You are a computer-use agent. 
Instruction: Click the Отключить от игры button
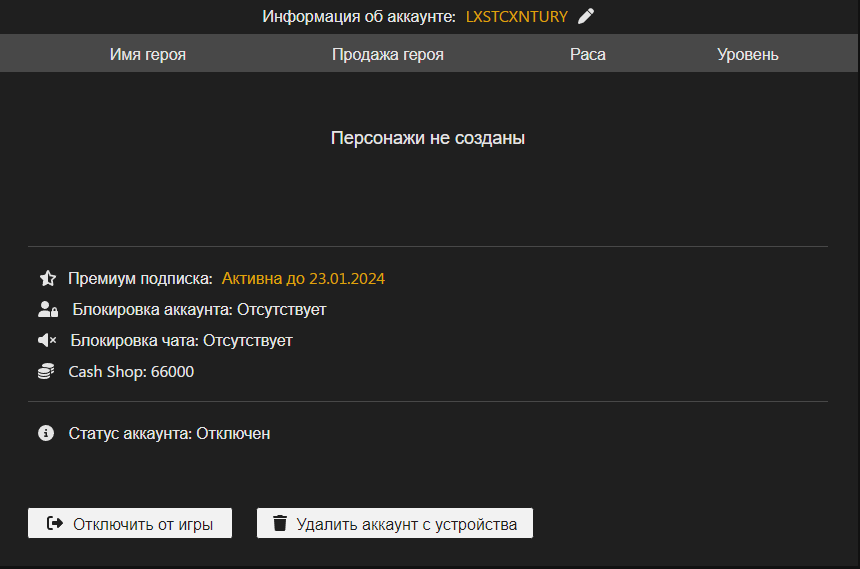pos(130,523)
